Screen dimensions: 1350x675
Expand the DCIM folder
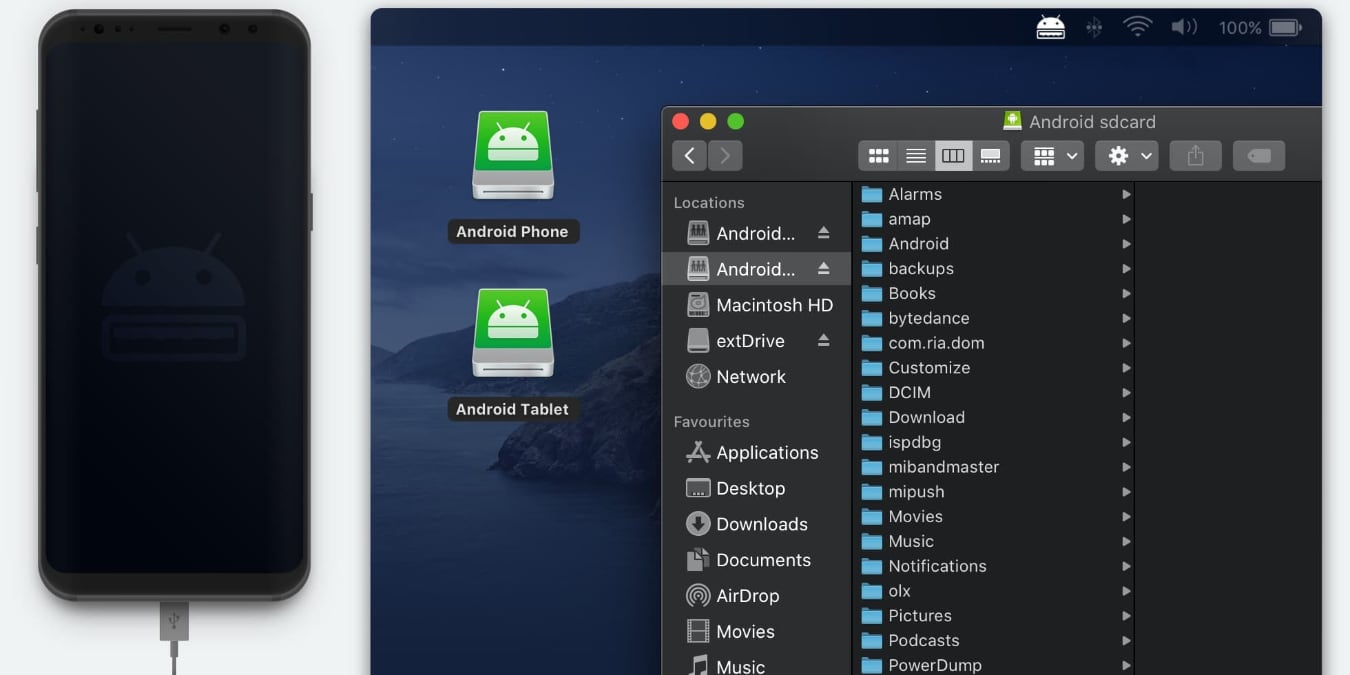click(x=1126, y=392)
